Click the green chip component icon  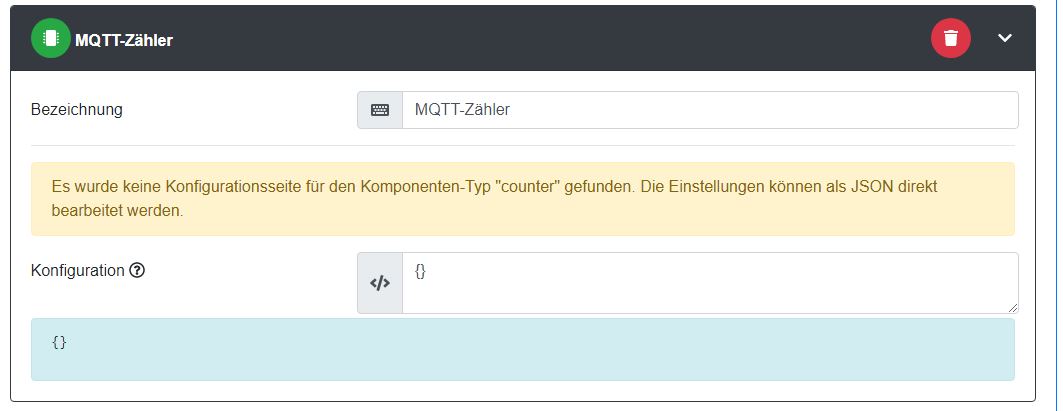point(51,38)
